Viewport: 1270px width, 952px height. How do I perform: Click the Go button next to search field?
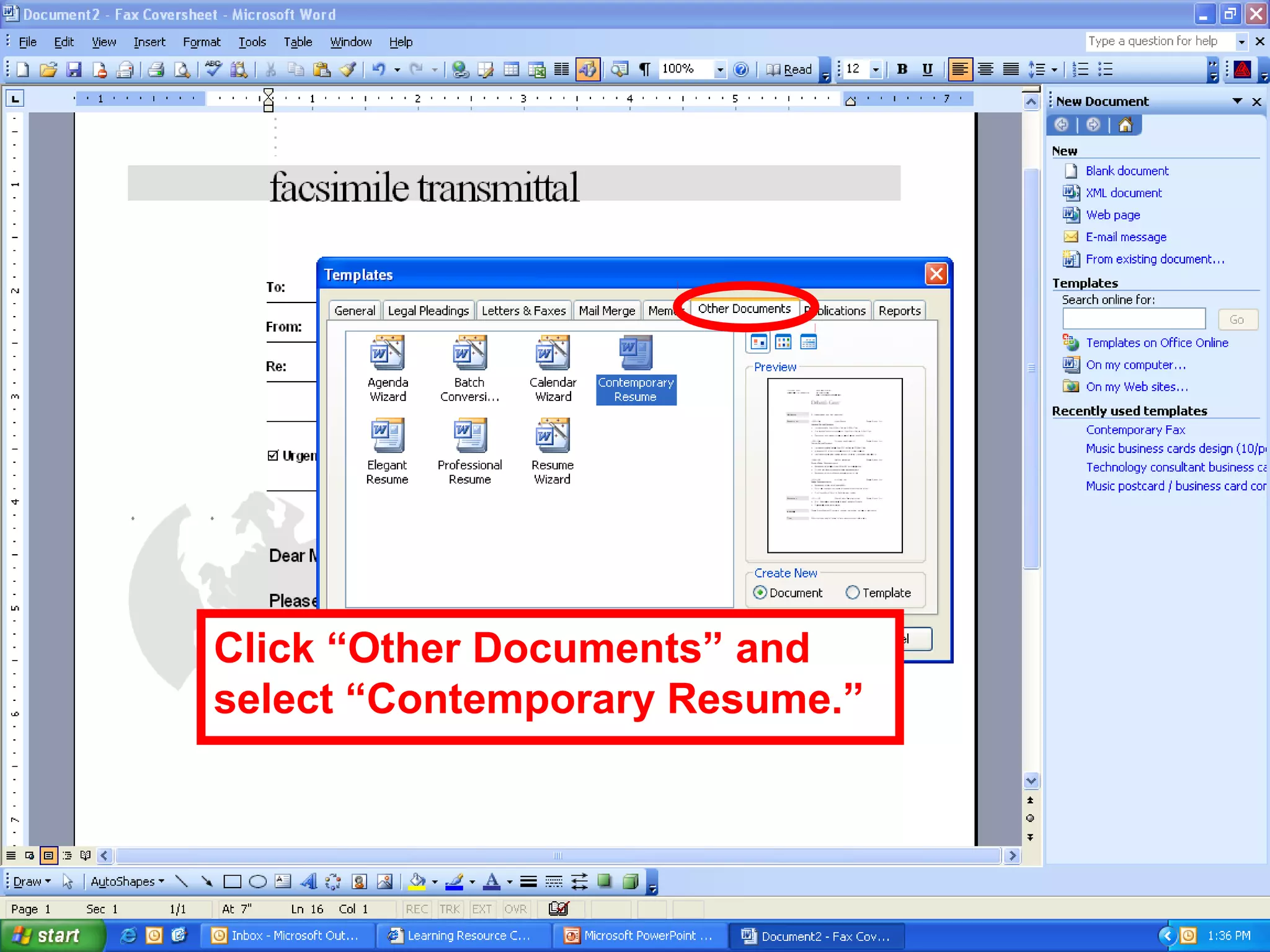point(1237,319)
